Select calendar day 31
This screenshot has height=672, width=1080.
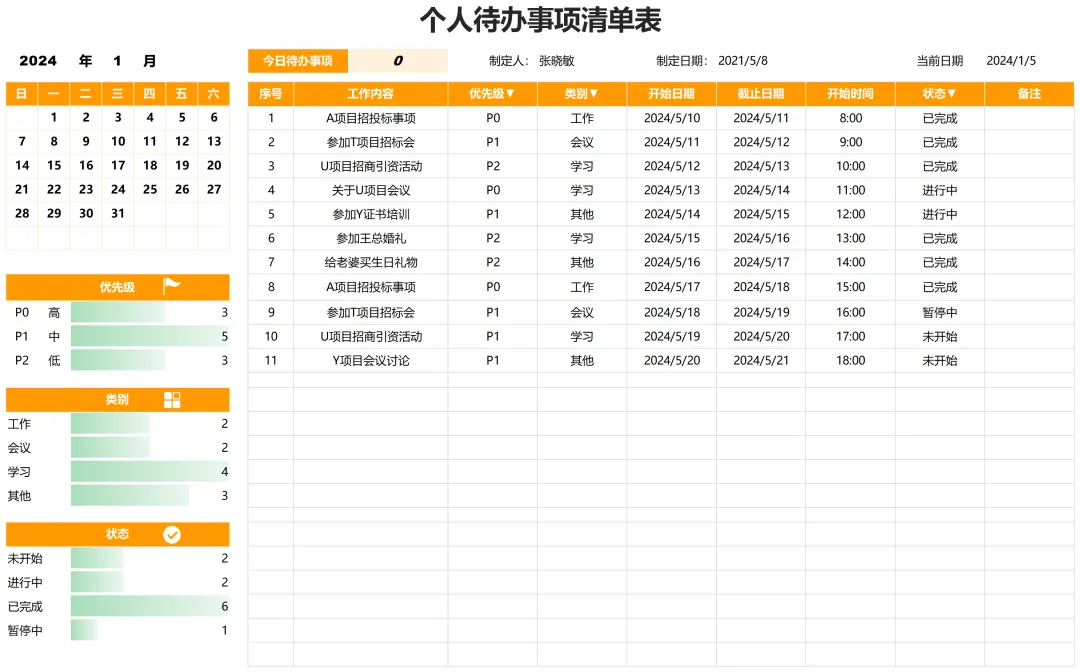(118, 213)
